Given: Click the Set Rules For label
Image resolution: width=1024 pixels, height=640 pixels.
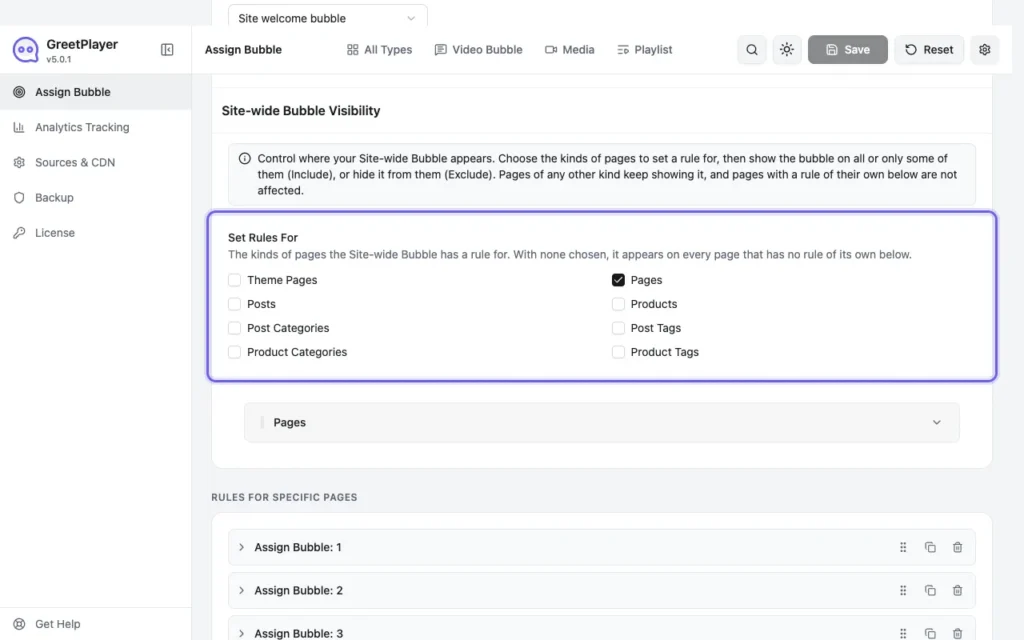Looking at the screenshot, I should 263,238.
